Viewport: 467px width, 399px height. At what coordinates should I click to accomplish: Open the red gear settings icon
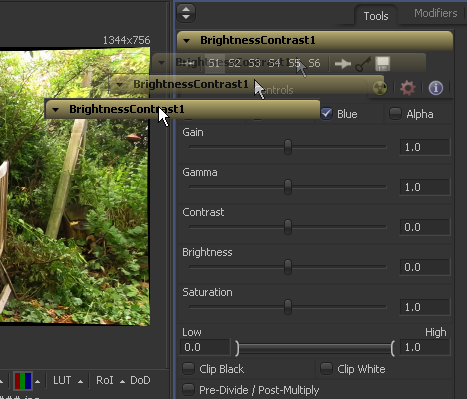point(408,88)
